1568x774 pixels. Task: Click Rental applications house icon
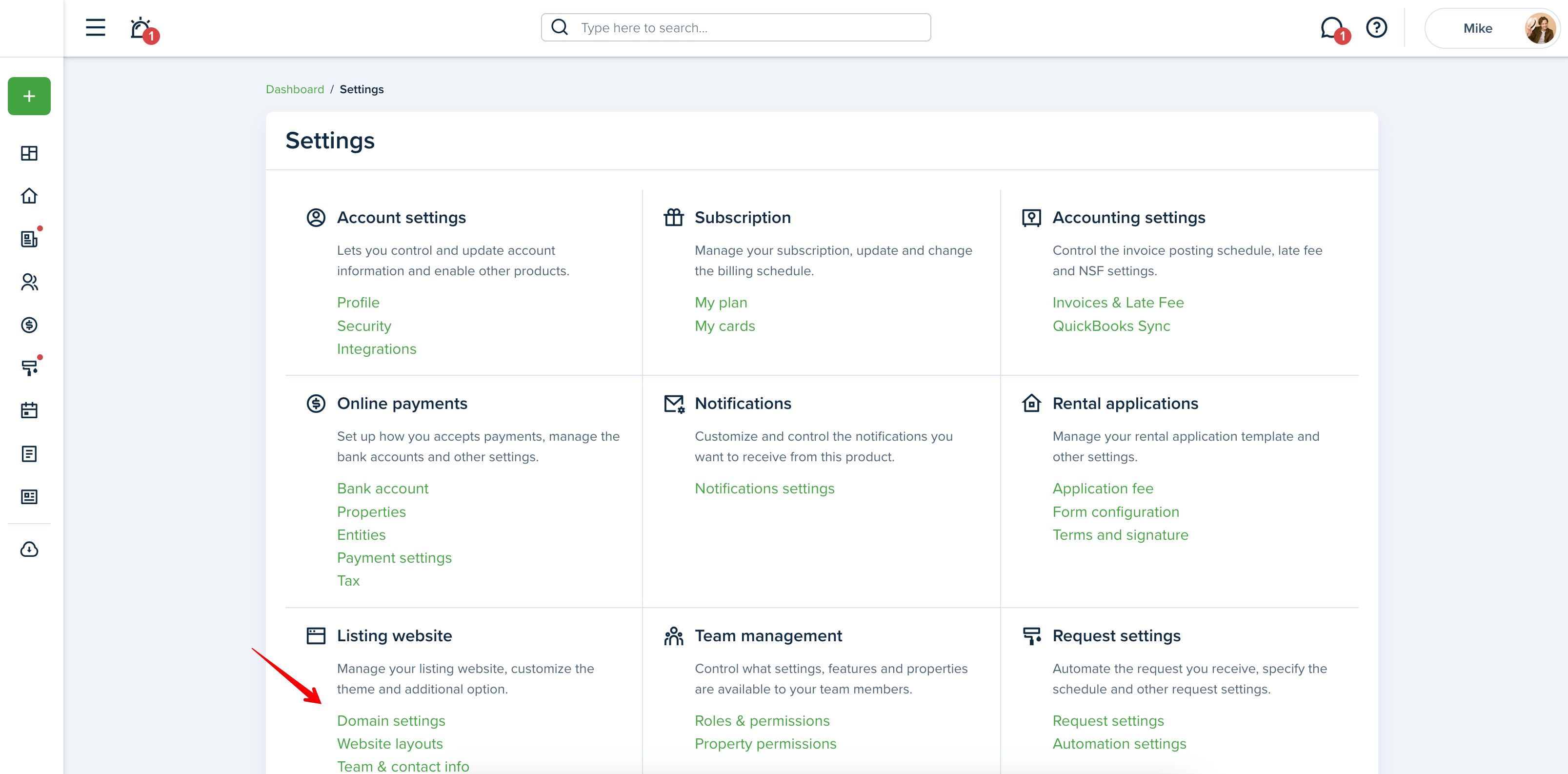(x=1032, y=403)
